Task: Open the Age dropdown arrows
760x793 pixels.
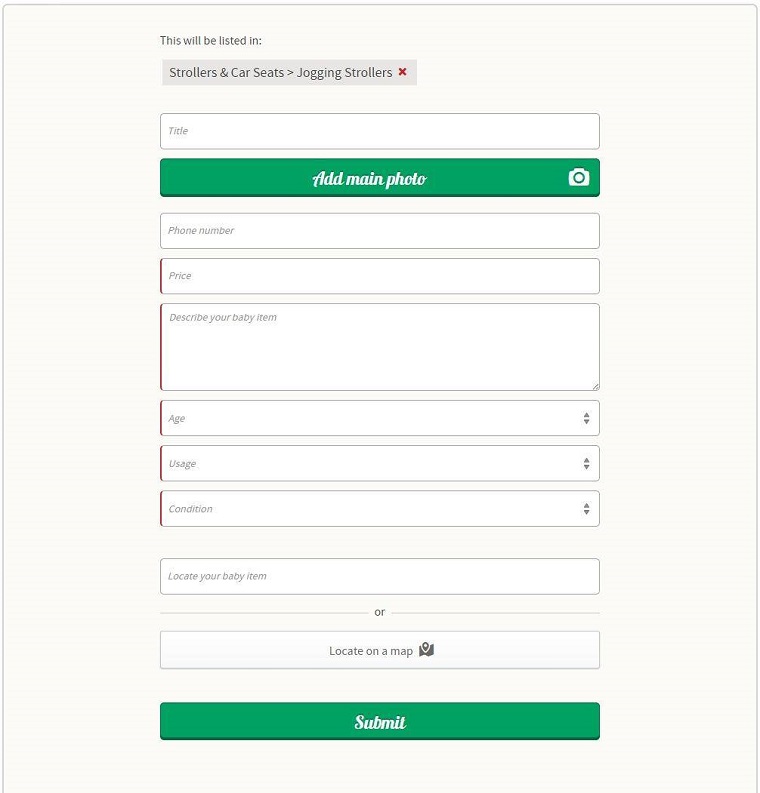Action: coord(586,418)
